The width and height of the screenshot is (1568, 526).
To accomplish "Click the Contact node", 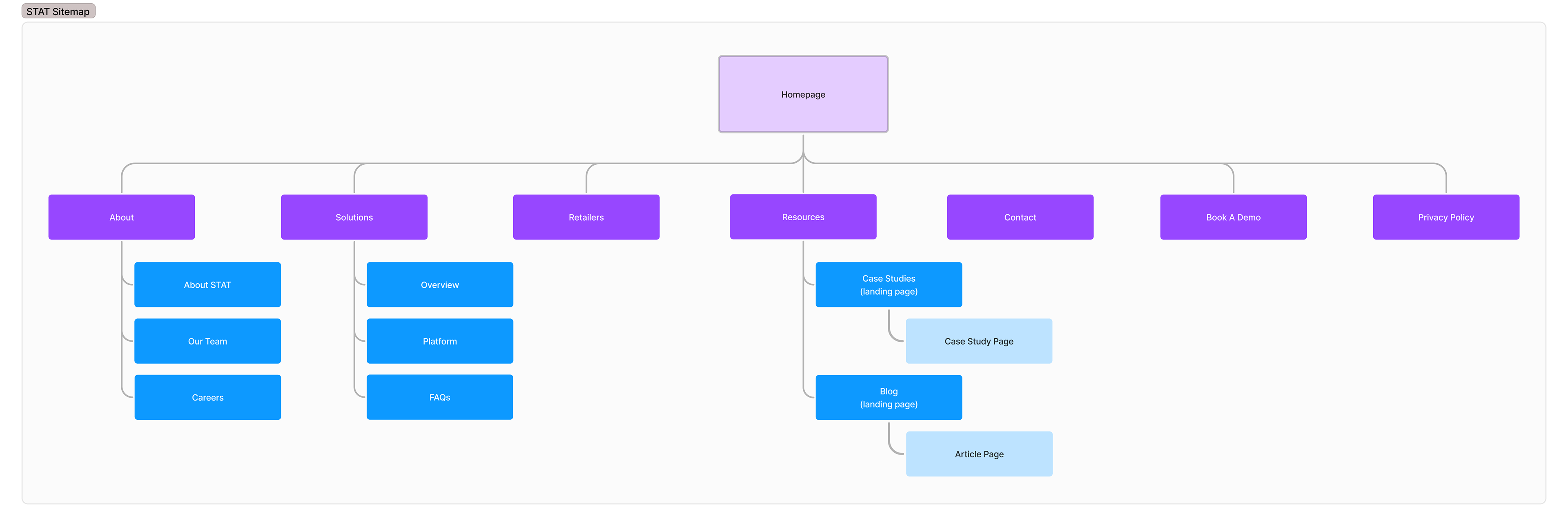I will pos(1020,217).
